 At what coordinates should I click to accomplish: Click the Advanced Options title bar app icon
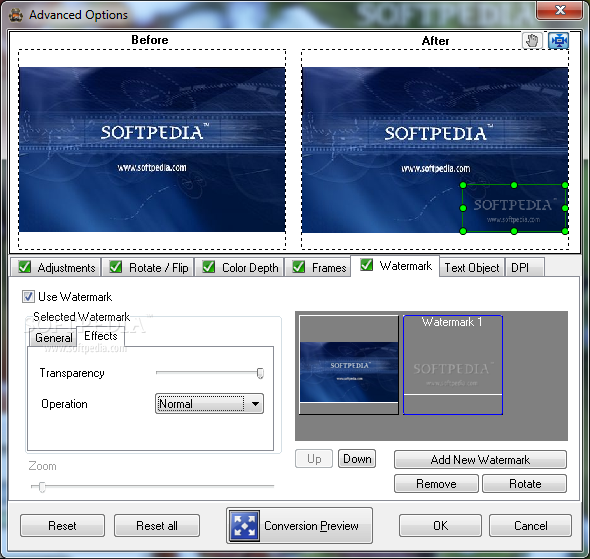pos(16,15)
